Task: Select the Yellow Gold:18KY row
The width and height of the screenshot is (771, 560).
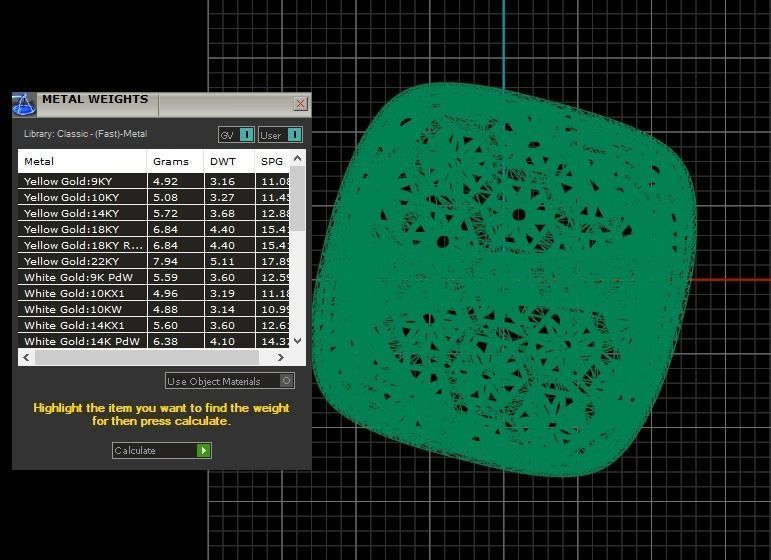Action: [154, 229]
